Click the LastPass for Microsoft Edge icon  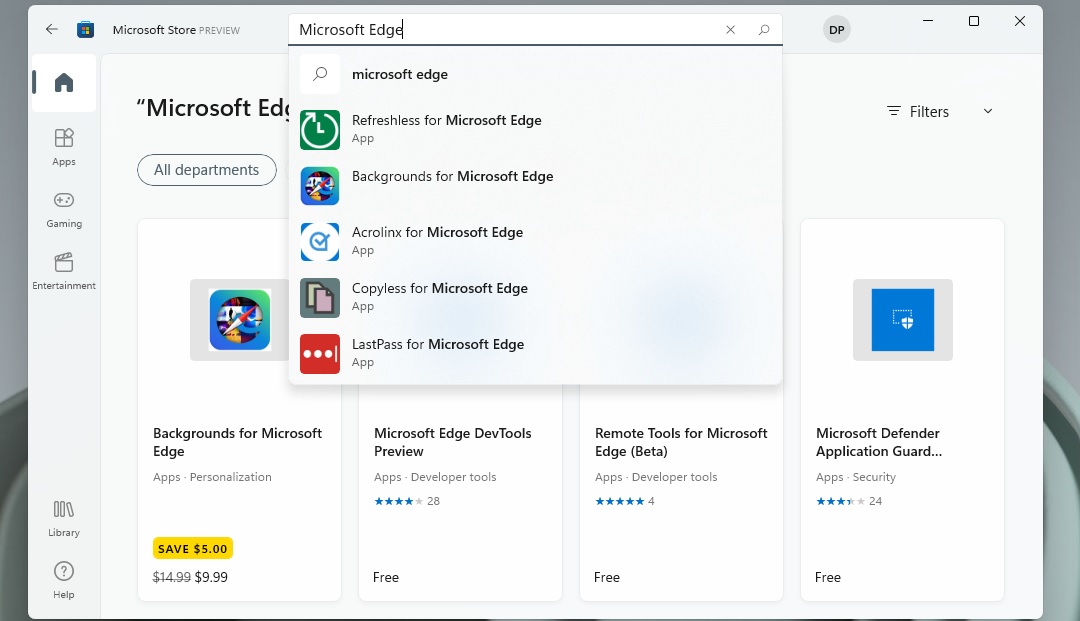(x=319, y=353)
